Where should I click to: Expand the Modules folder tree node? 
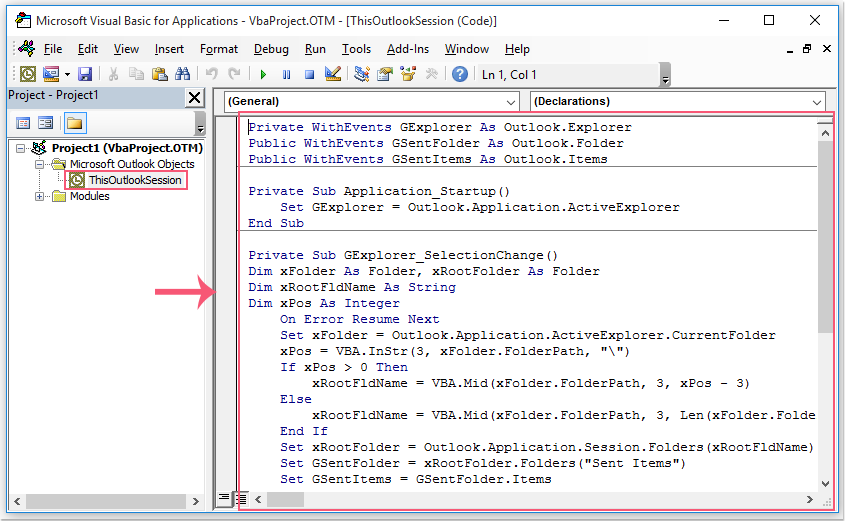41,196
